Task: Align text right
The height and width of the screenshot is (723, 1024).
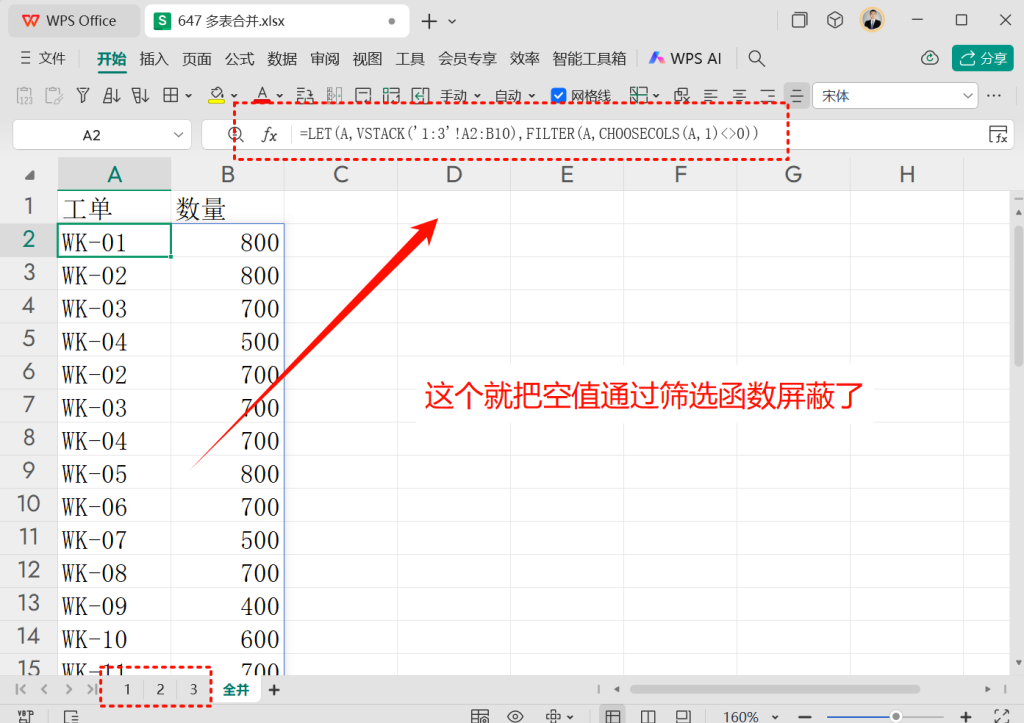Action: coord(768,96)
